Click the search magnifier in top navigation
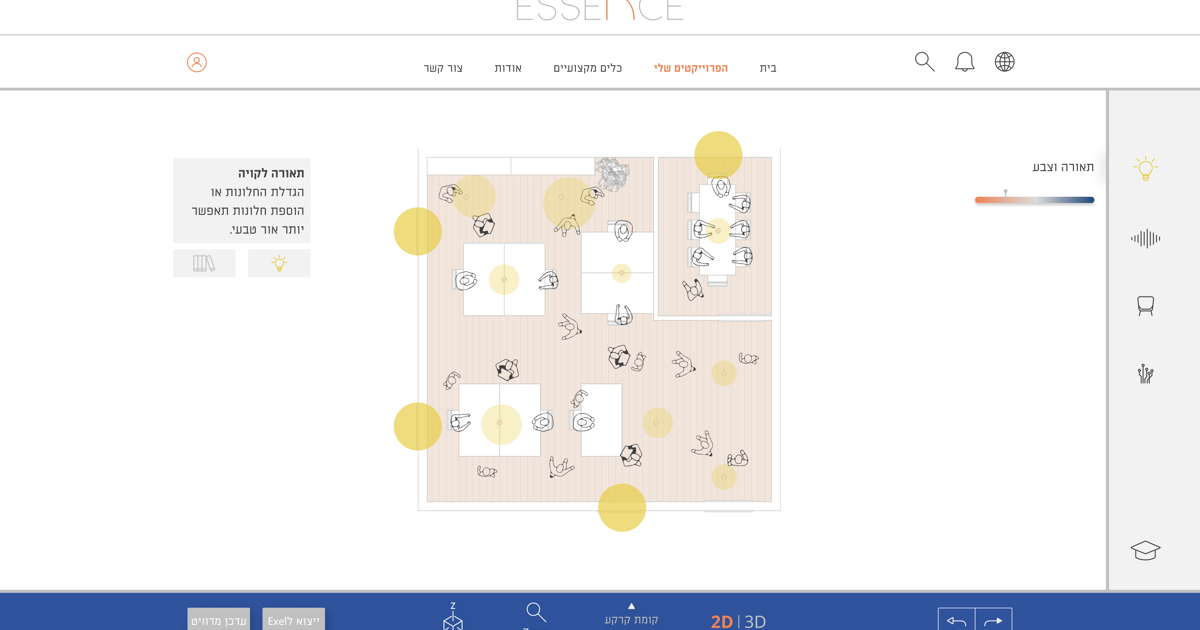Image resolution: width=1200 pixels, height=630 pixels. coord(924,62)
